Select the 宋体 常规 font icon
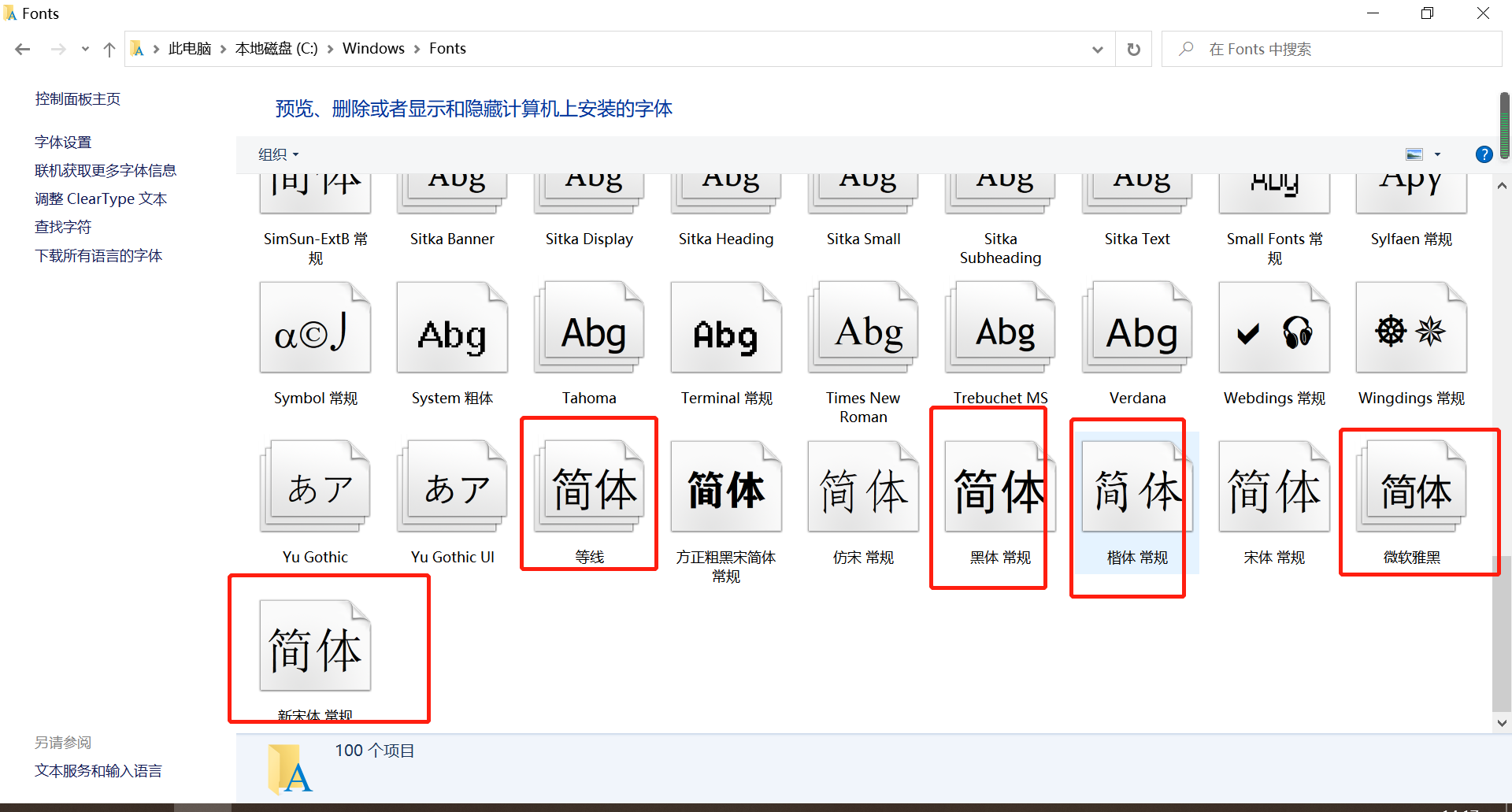Screen dimensions: 1512x812 pyautogui.click(x=1274, y=487)
